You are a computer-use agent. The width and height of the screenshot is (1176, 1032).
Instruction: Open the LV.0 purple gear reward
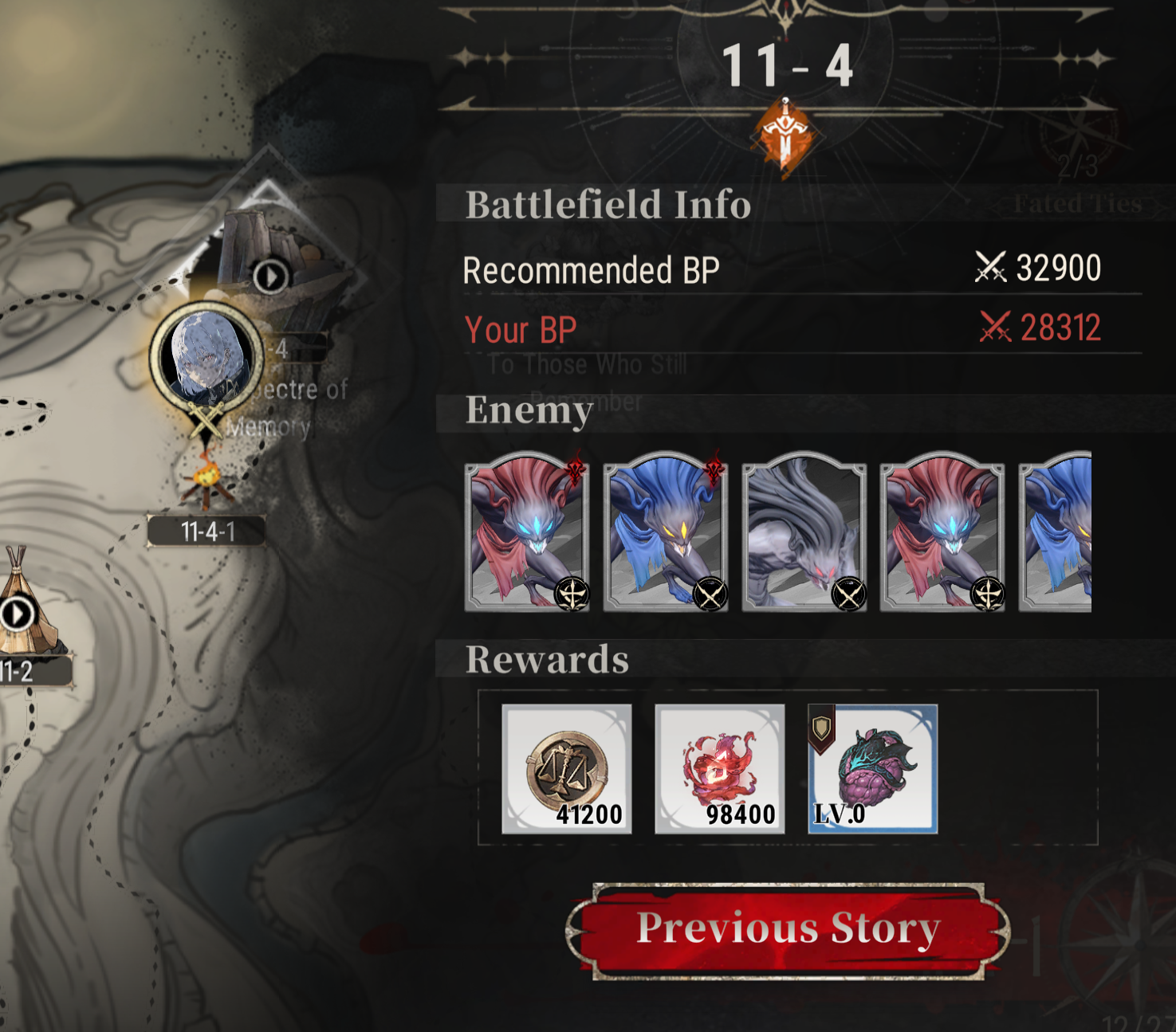pos(873,769)
